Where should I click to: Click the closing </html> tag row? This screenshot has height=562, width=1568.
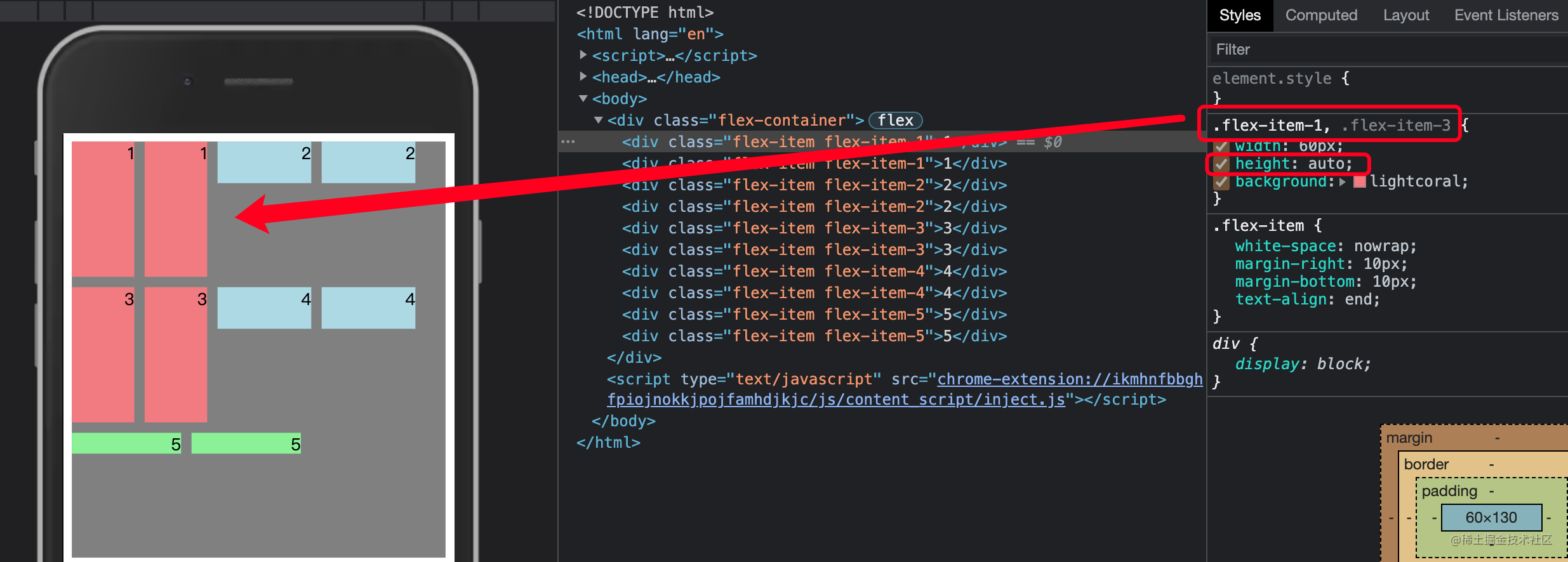[x=608, y=442]
